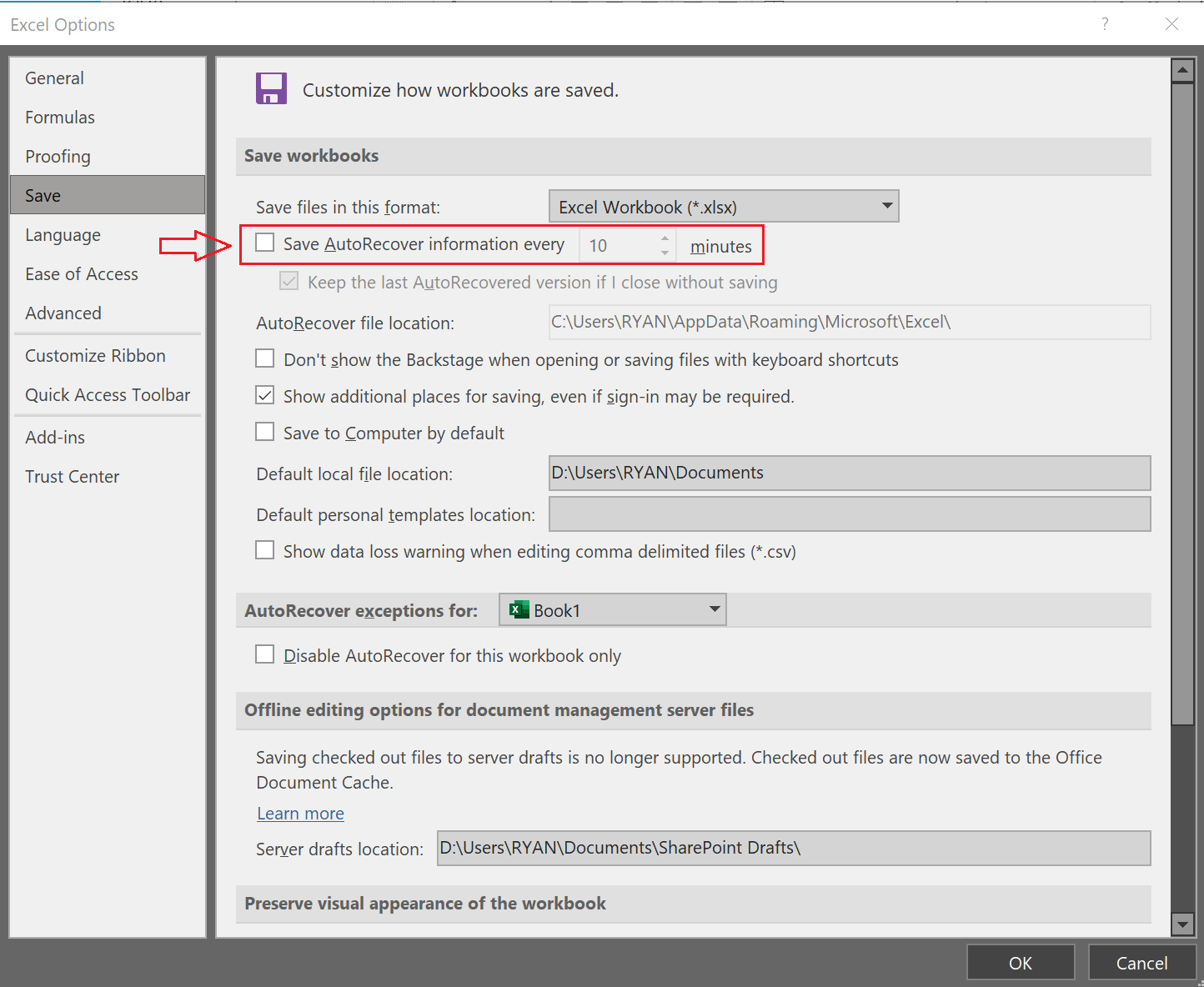Click the Default personal templates location field

click(x=850, y=514)
